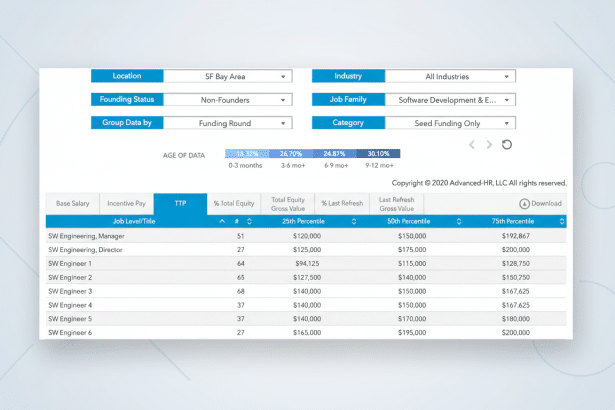Click the previous page arrow icon
Image resolution: width=615 pixels, height=410 pixels.
(x=472, y=145)
